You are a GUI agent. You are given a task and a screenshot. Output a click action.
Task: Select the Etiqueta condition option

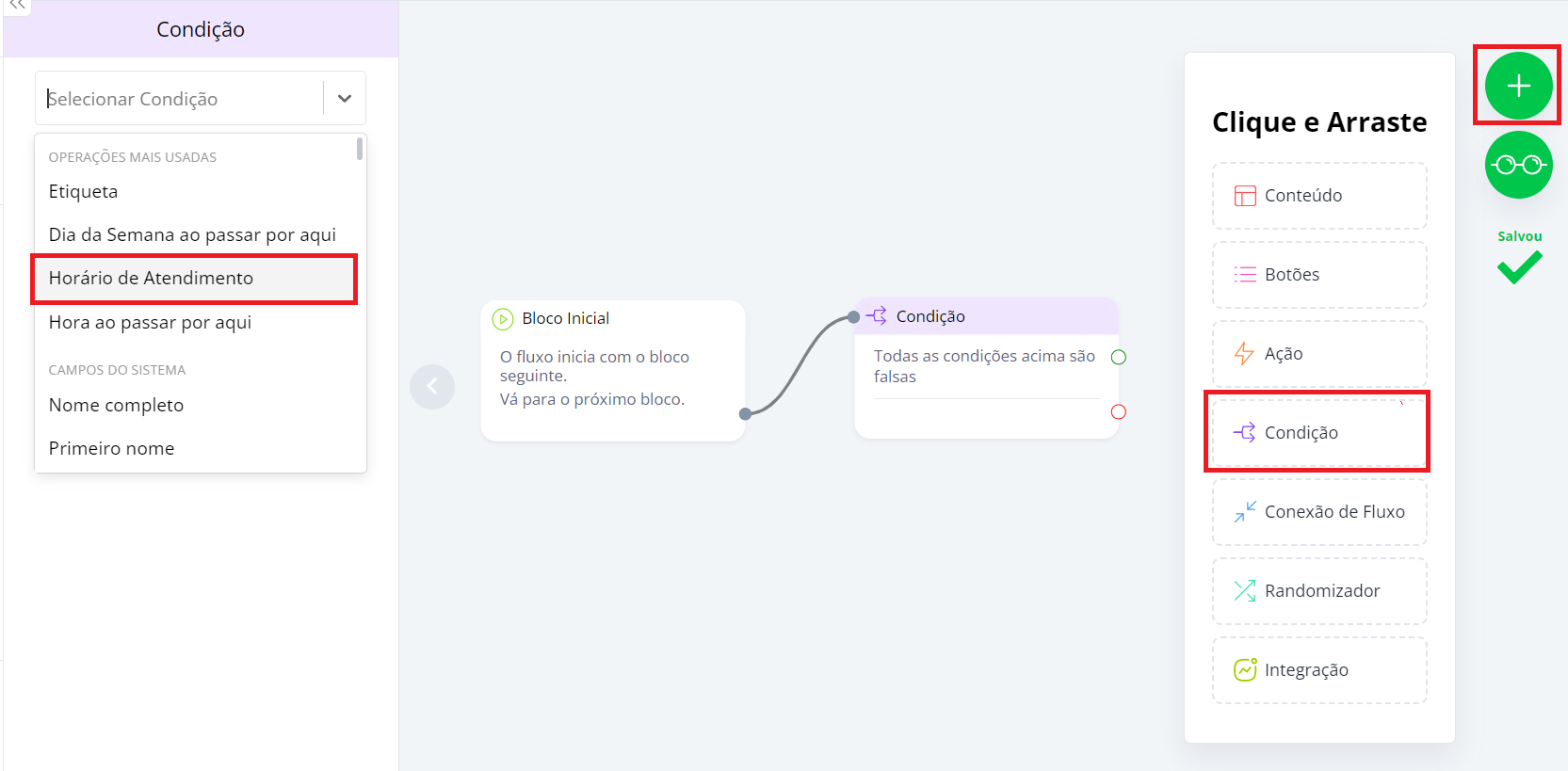(84, 191)
